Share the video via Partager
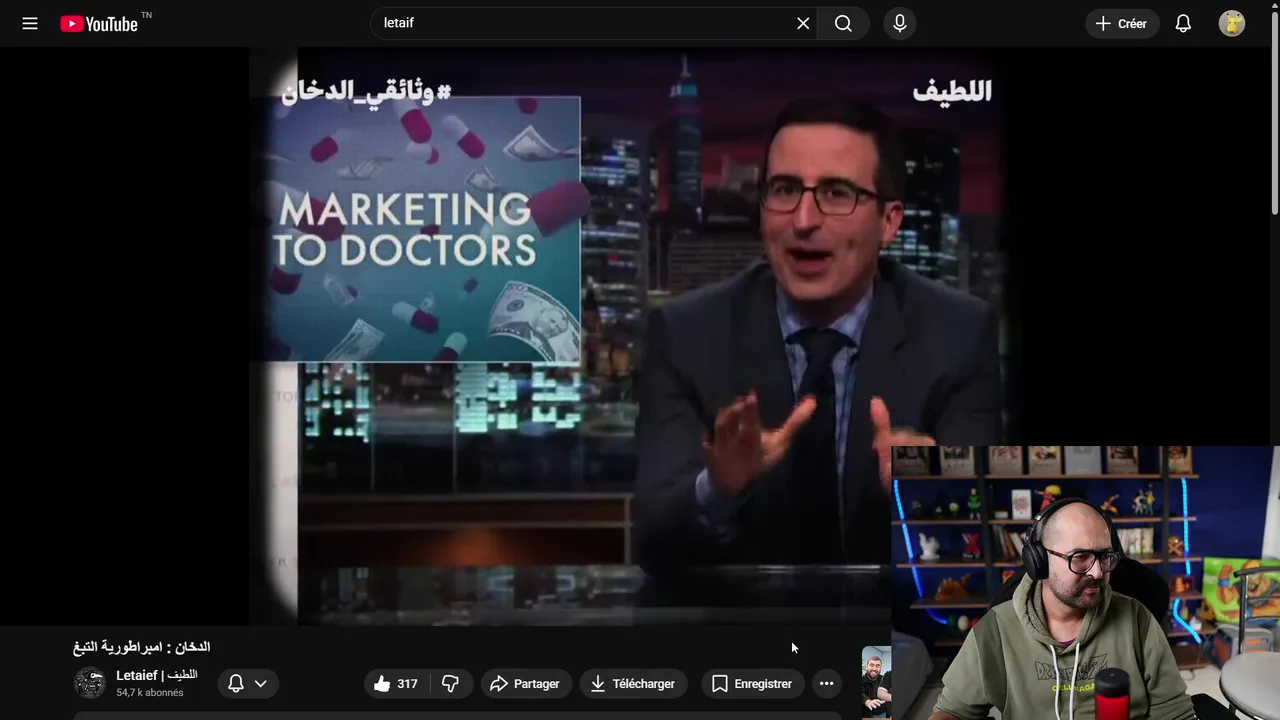The image size is (1280, 720). [525, 684]
